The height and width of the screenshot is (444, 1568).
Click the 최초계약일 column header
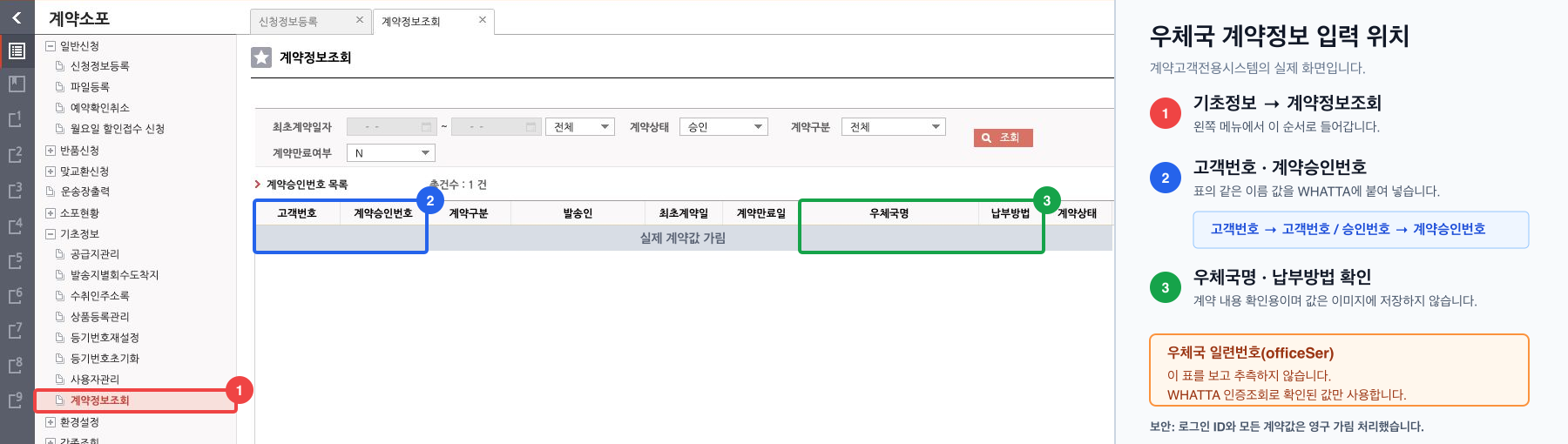coord(684,213)
